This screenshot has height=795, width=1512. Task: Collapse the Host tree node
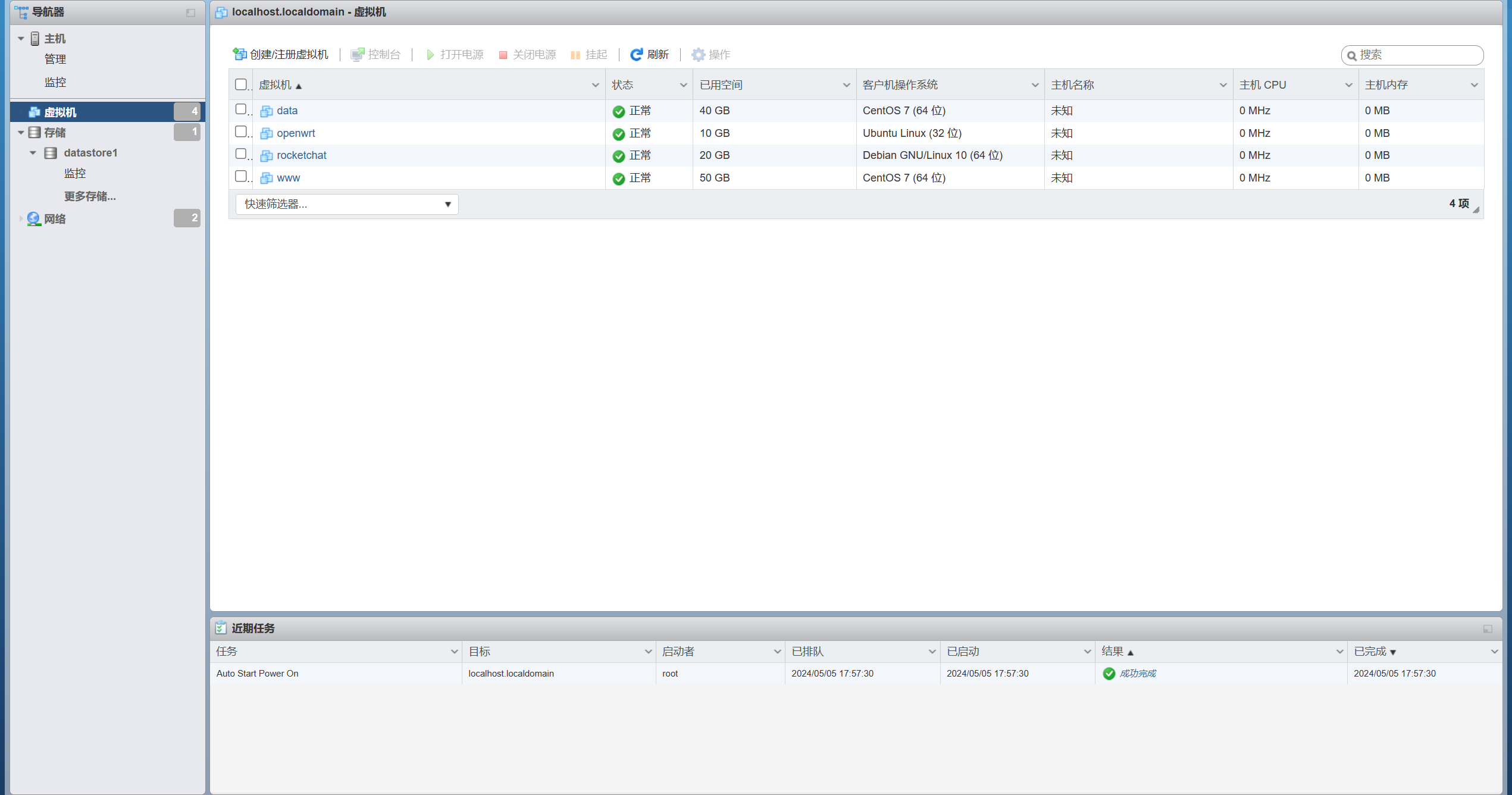point(21,39)
